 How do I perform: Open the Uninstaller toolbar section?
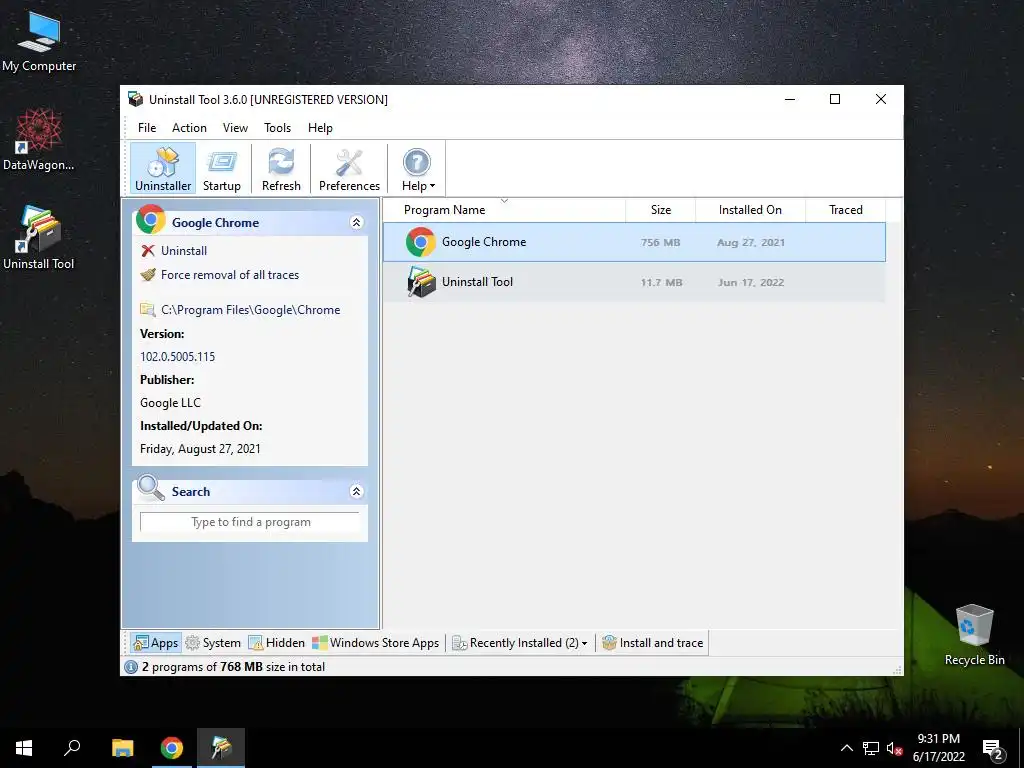[x=163, y=168]
